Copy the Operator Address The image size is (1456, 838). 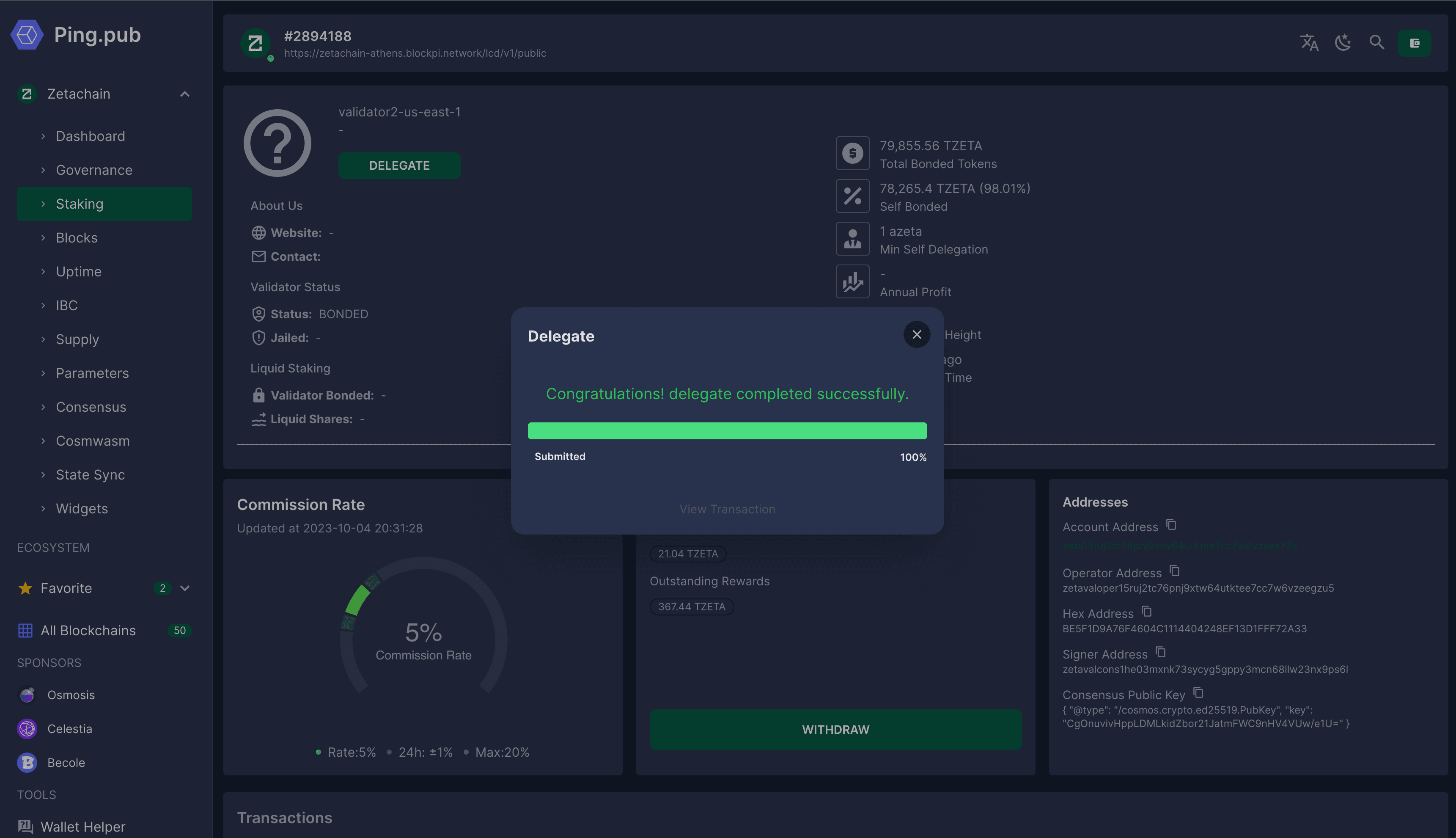(x=1174, y=571)
